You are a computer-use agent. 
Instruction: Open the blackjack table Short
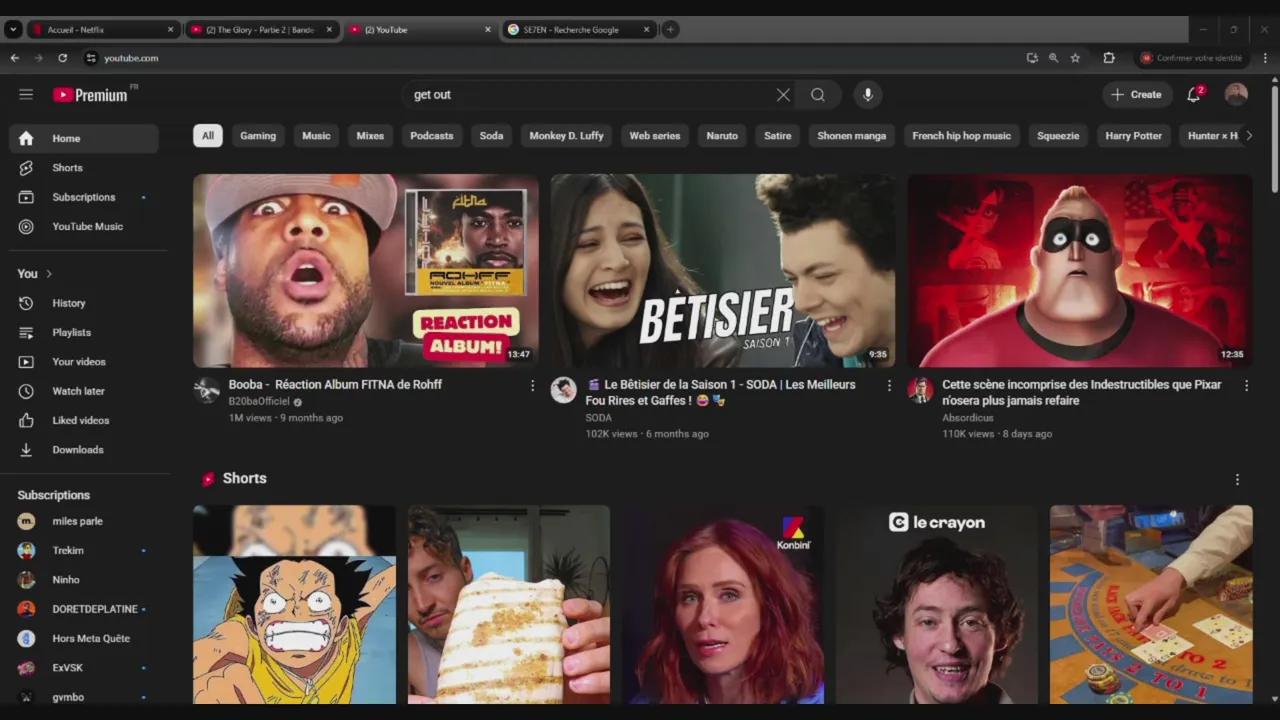pyautogui.click(x=1151, y=605)
